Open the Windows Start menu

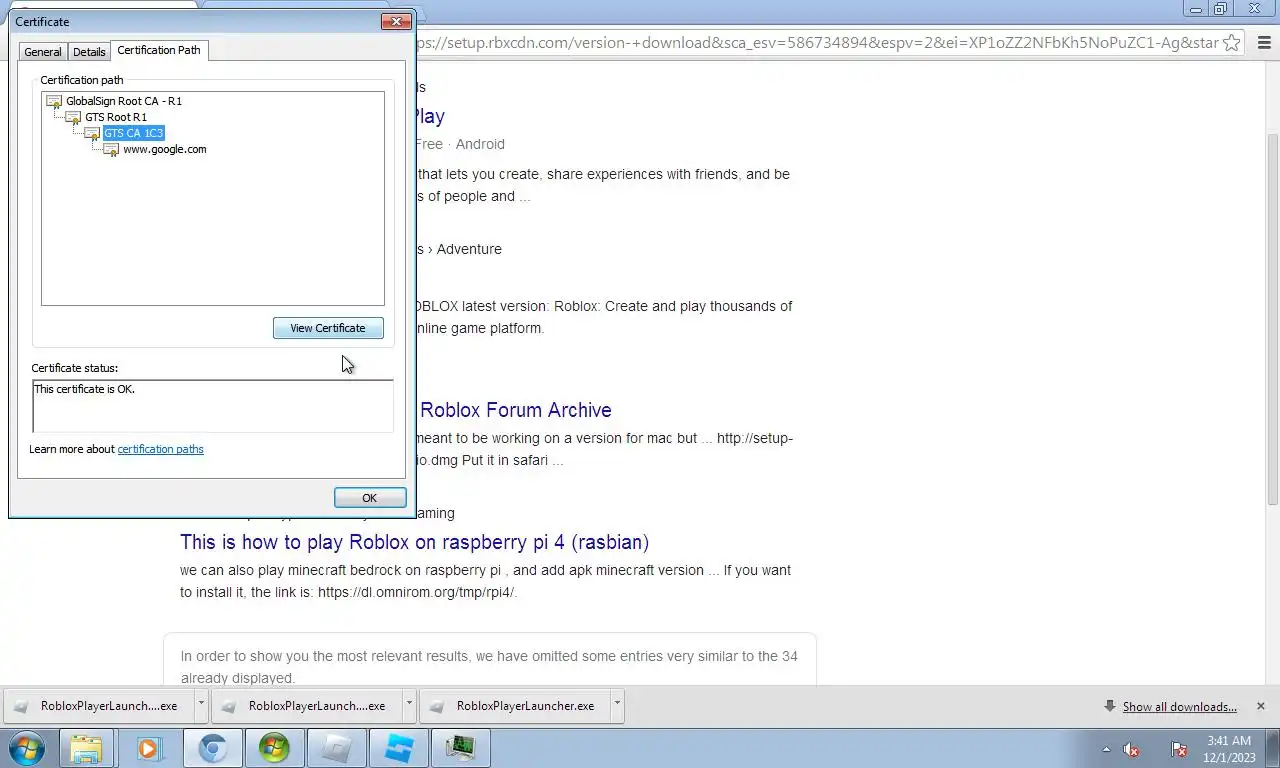[26, 748]
